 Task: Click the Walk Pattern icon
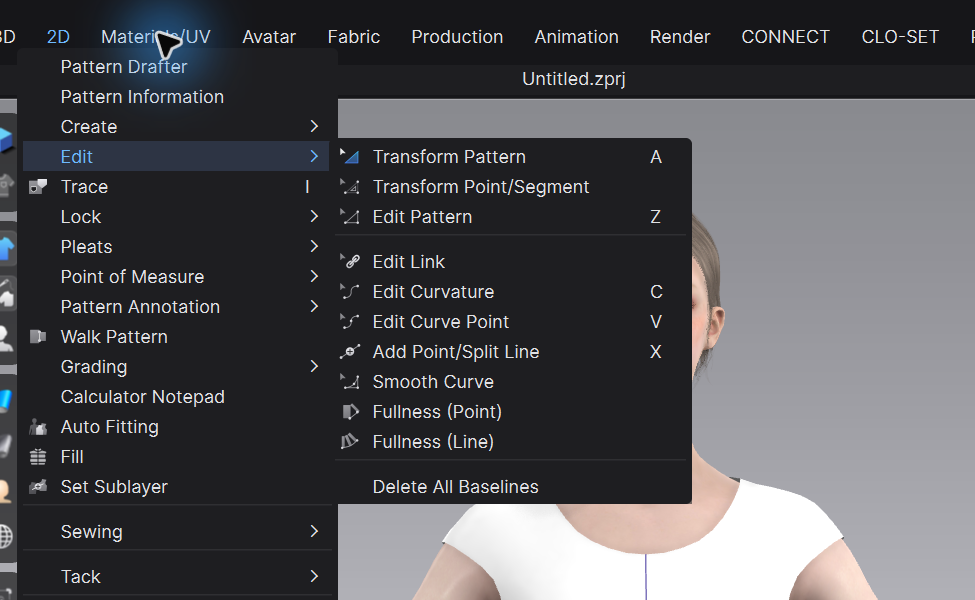[x=38, y=336]
